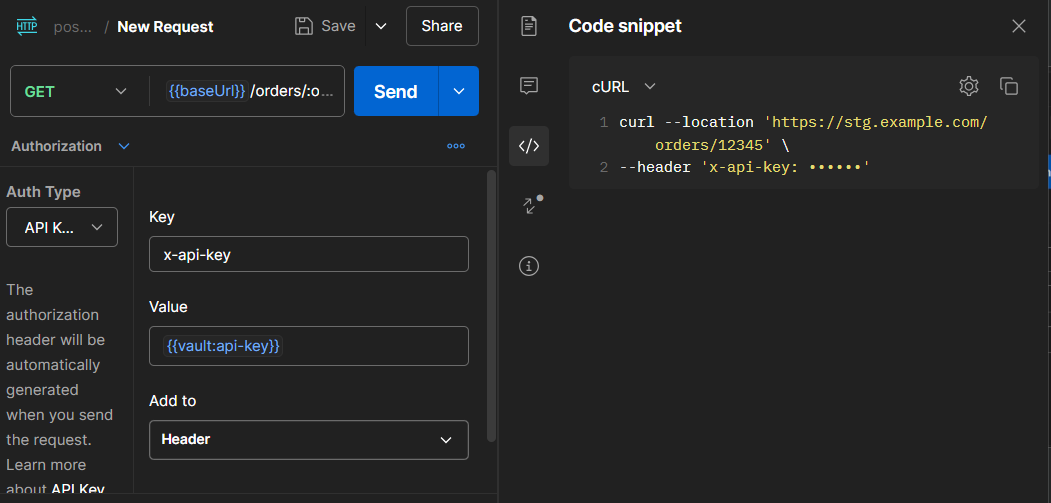The image size is (1051, 503).
Task: Click the Save icon button
Action: click(x=325, y=26)
